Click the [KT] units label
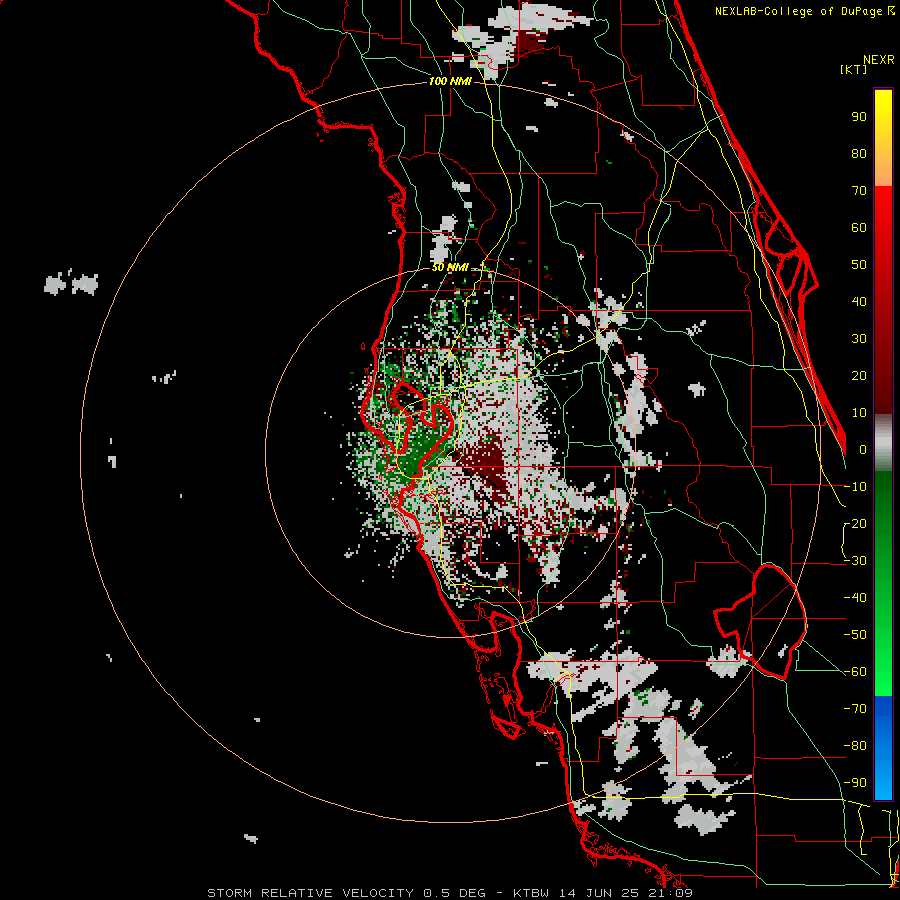This screenshot has height=900, width=900. [x=854, y=69]
